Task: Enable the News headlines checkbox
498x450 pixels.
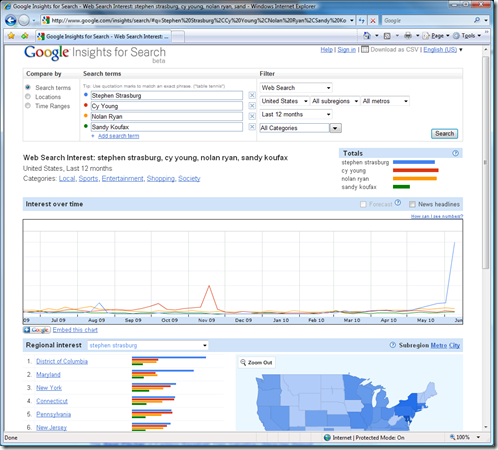Action: coord(412,204)
